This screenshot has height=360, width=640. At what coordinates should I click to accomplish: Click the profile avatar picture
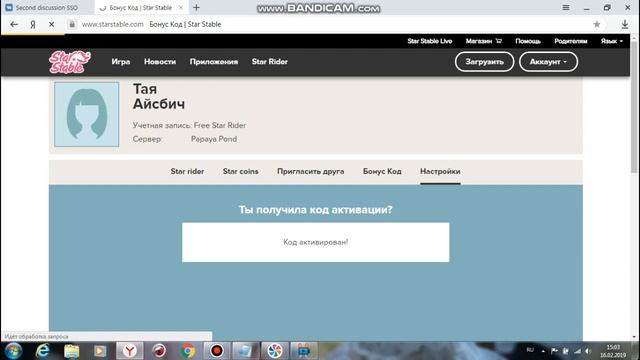point(87,114)
